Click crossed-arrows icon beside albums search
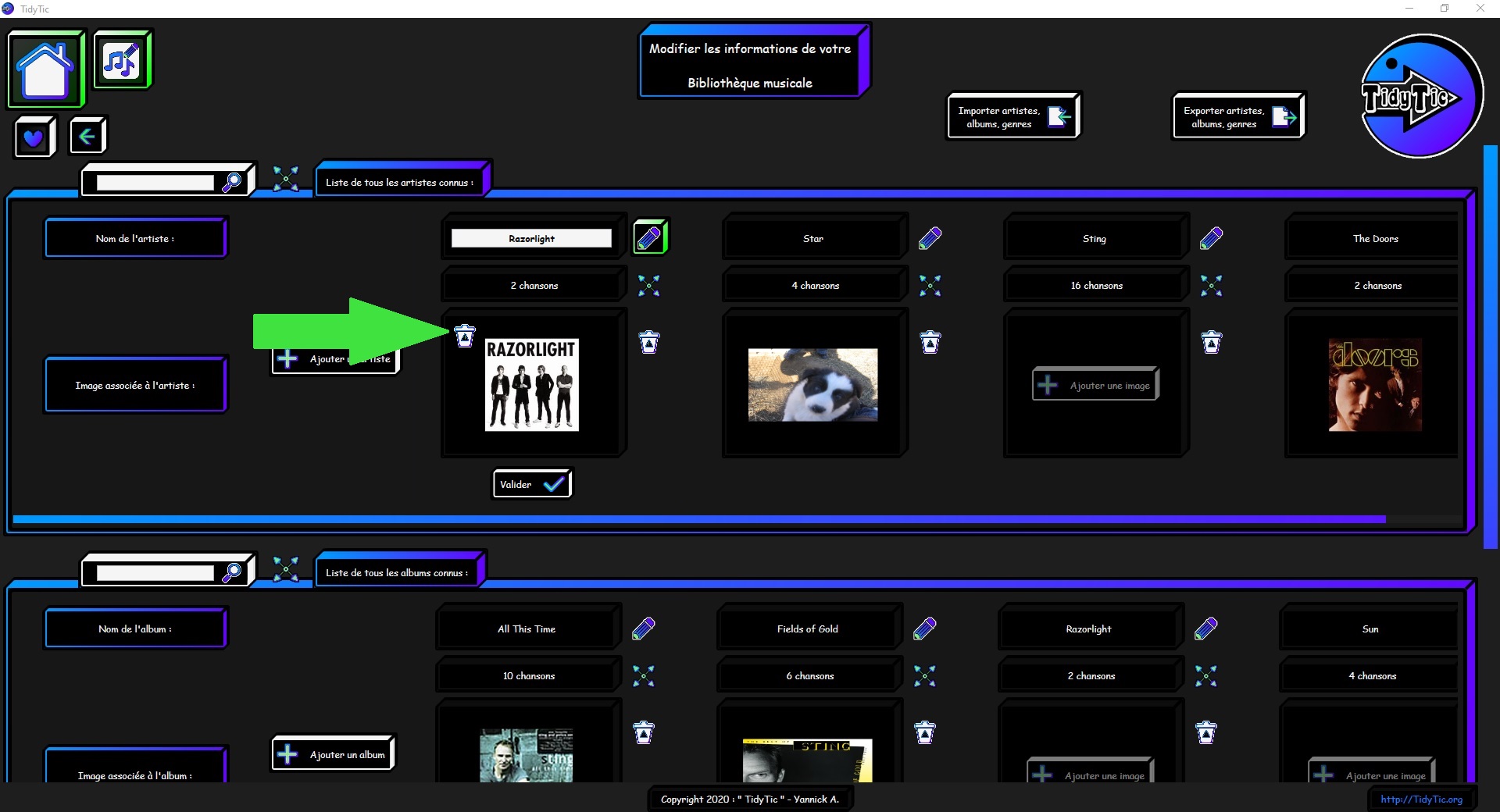 click(286, 569)
